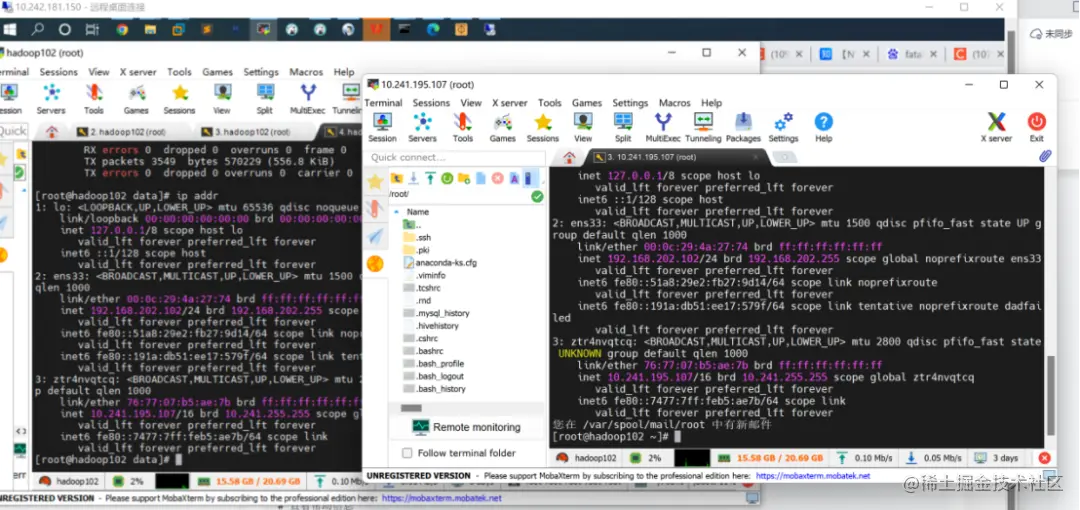Viewport: 1080px width, 510px height.
Task: Open File Explorer from remote taskbar
Action: point(150,30)
